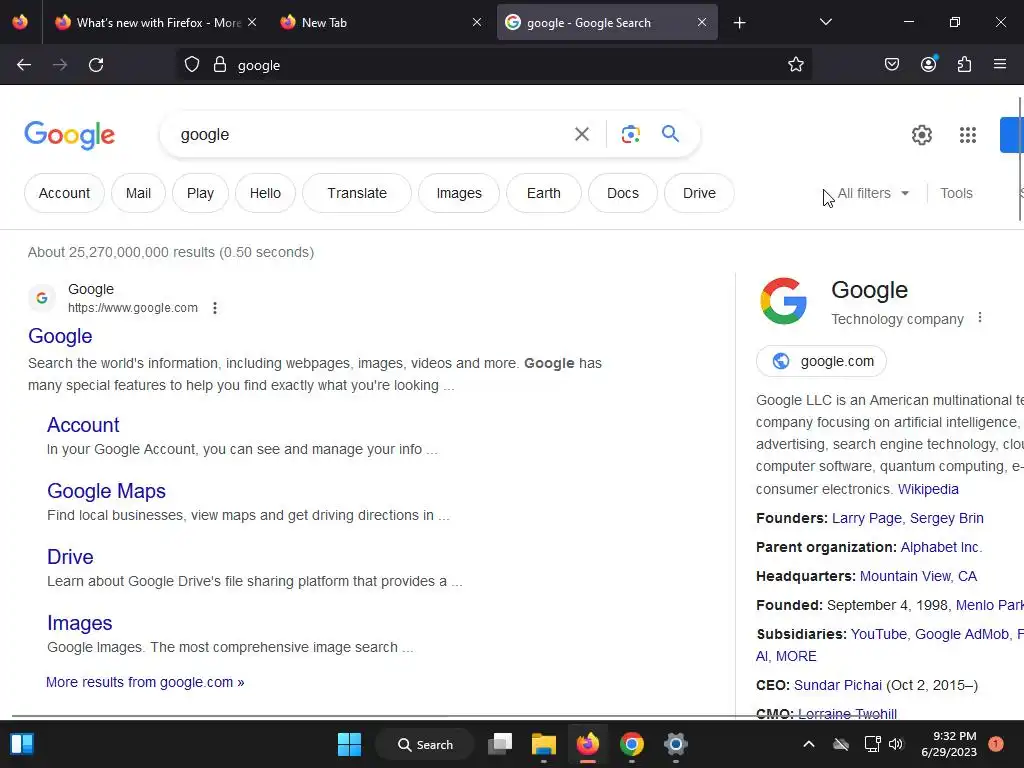
Task: Click the volume icon in system tray
Action: pos(896,744)
